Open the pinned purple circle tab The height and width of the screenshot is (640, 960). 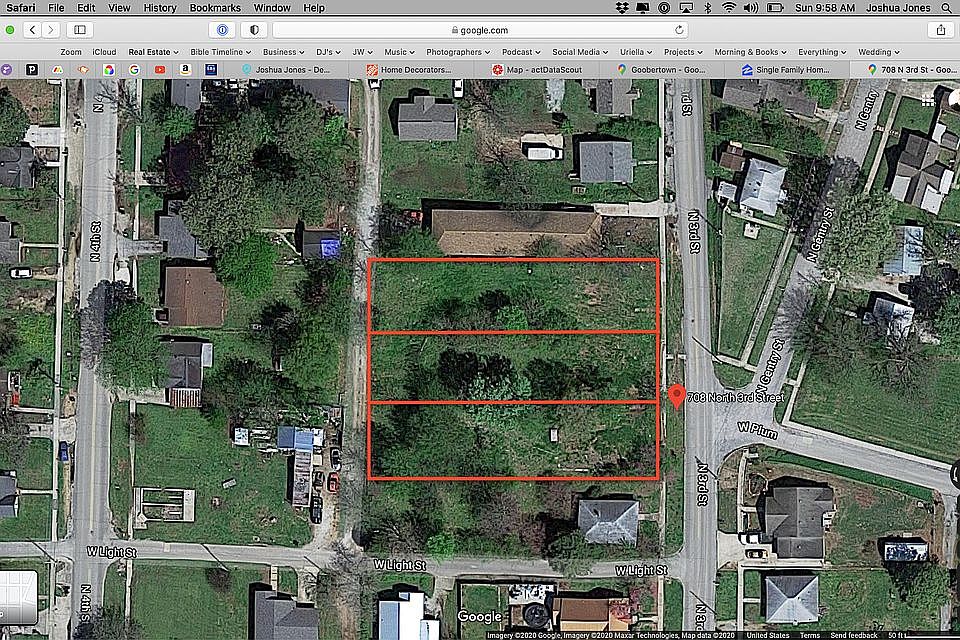[x=6, y=70]
